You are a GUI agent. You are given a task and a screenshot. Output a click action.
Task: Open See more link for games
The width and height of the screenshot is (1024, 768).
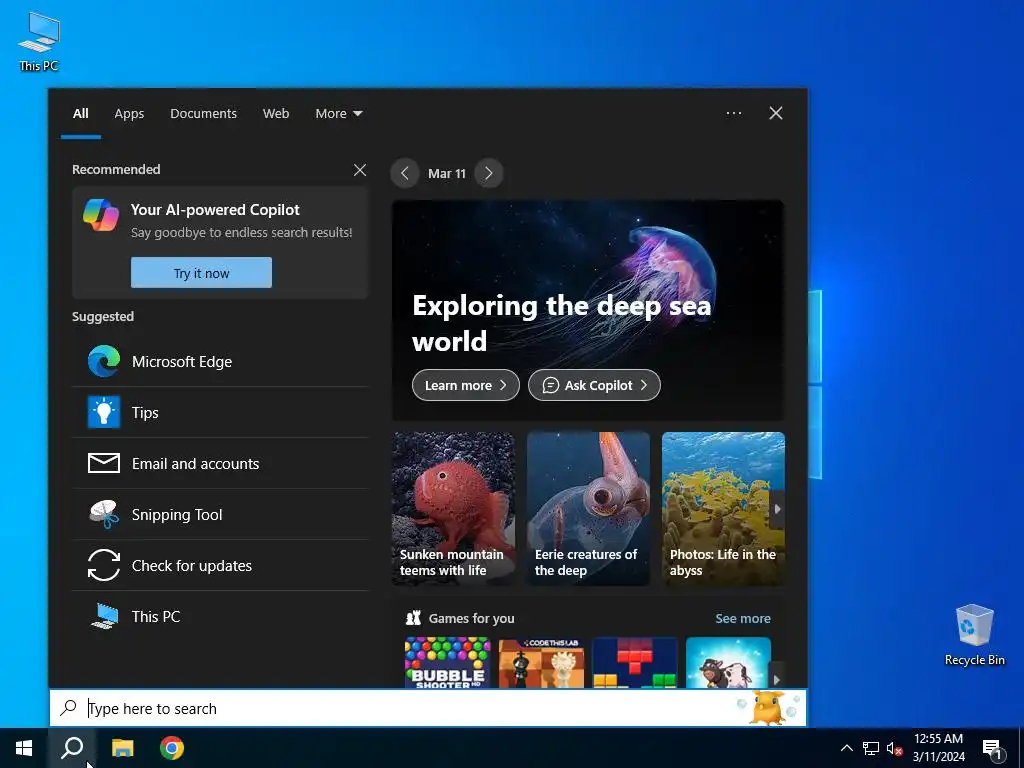[743, 618]
